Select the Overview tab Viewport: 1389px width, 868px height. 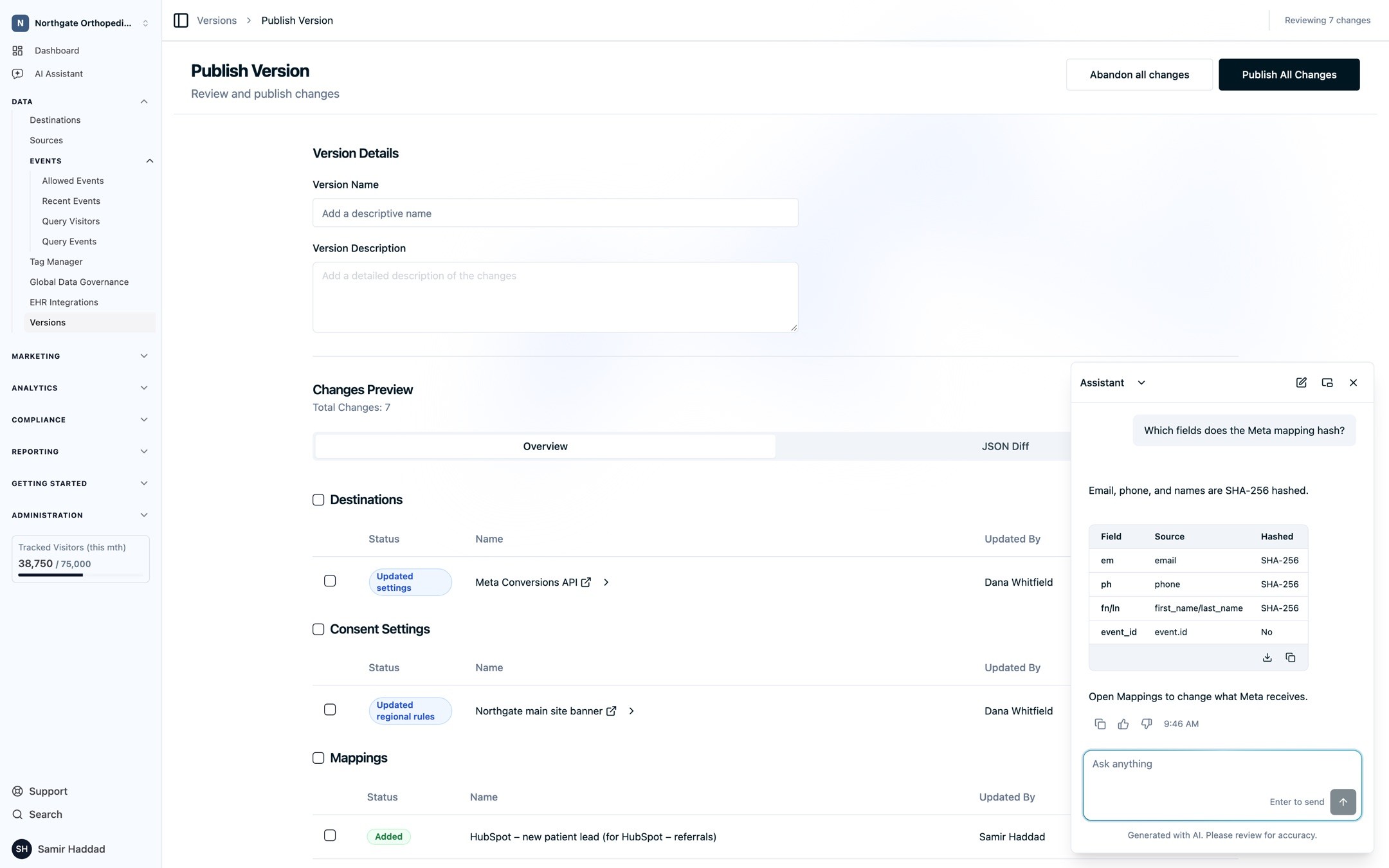(x=545, y=446)
